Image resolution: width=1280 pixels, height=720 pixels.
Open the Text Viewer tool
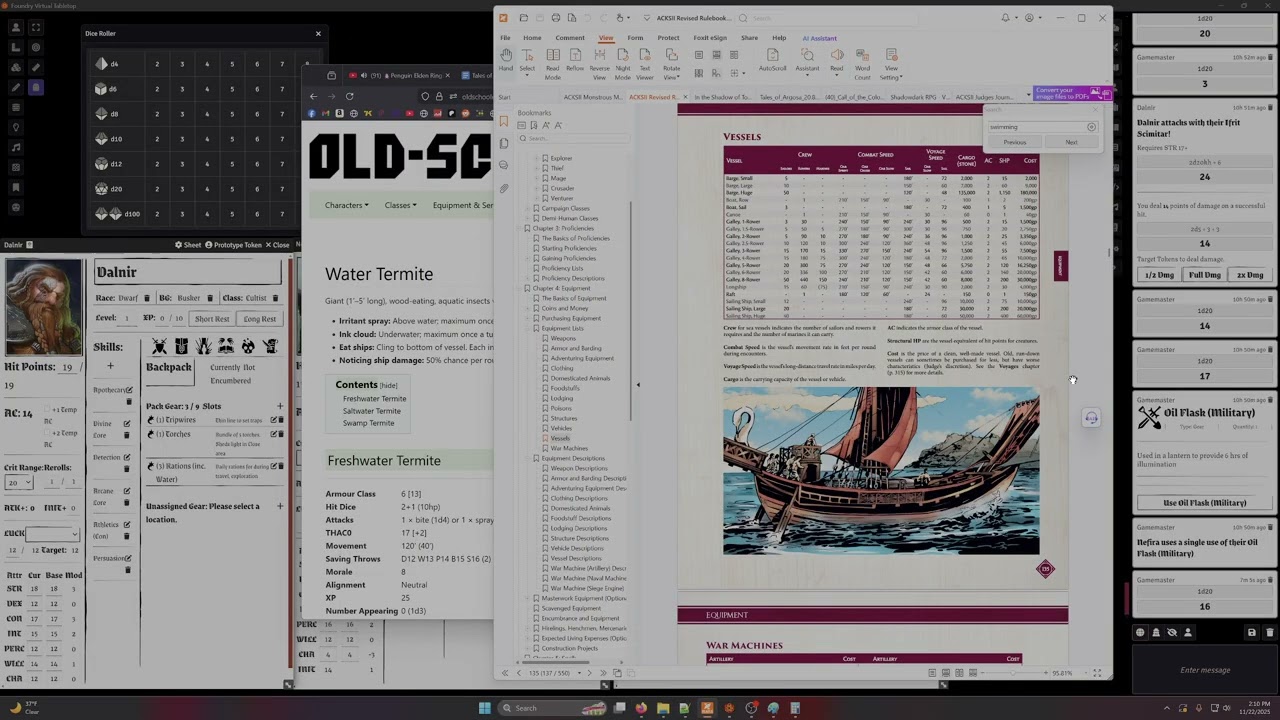point(645,64)
